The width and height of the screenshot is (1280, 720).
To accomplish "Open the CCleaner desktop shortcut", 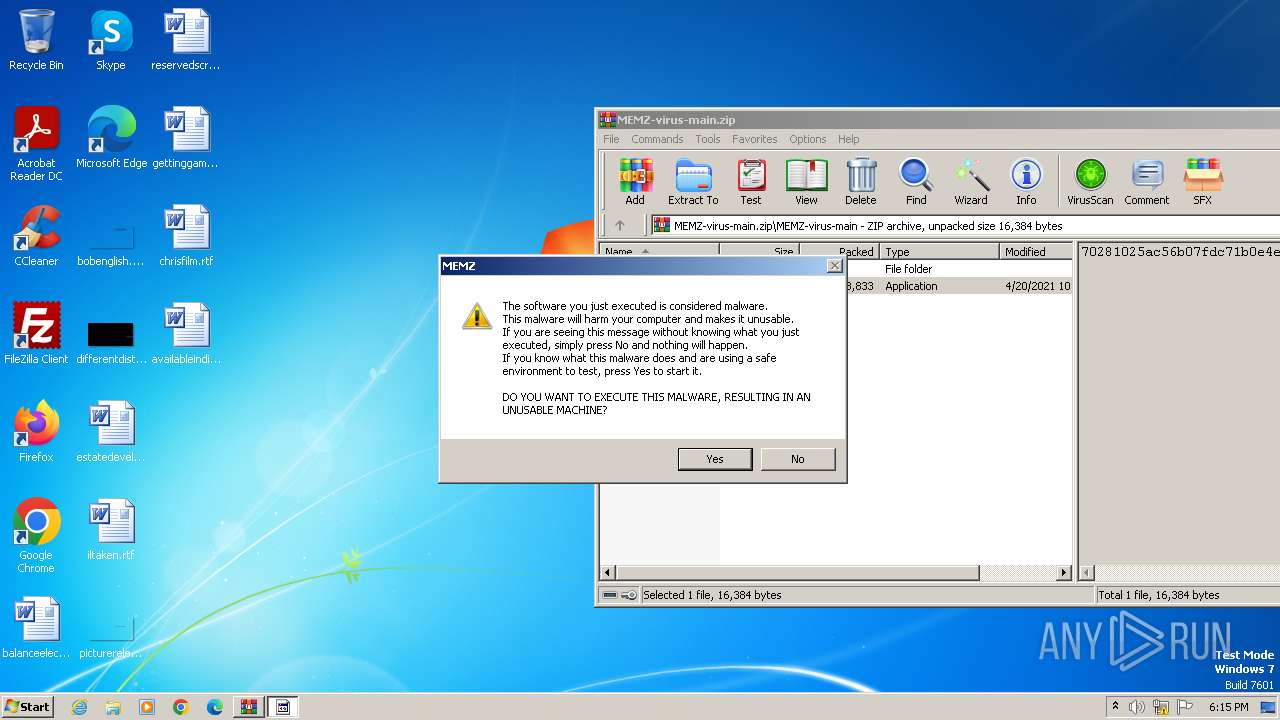I will tap(36, 236).
